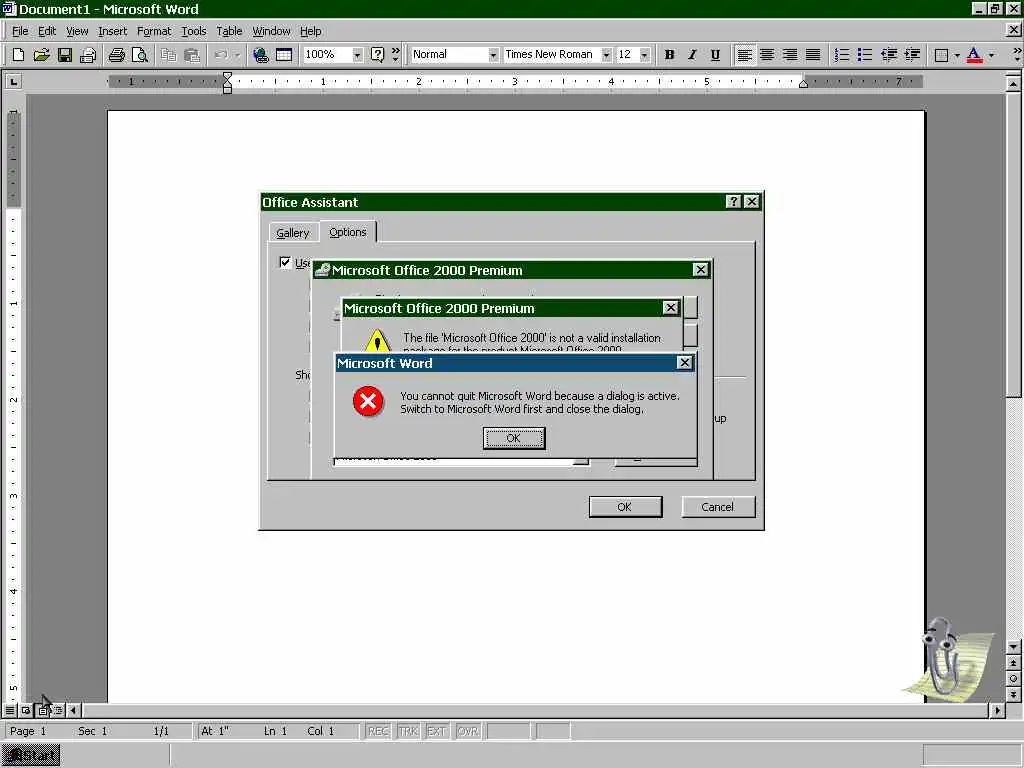Open Print Preview from the toolbar
The height and width of the screenshot is (768, 1024).
[x=140, y=55]
